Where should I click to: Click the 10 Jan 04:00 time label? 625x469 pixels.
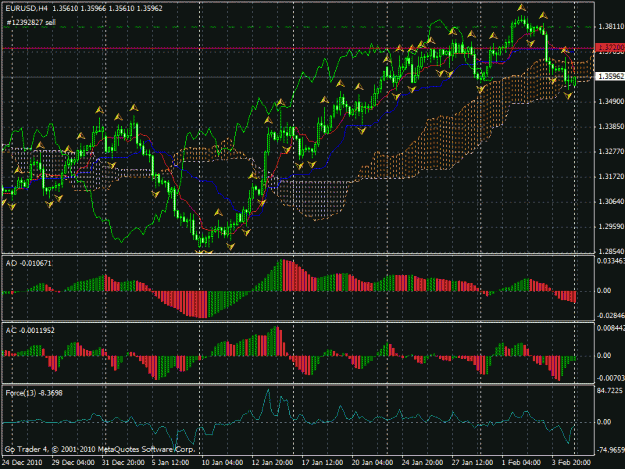click(222, 463)
